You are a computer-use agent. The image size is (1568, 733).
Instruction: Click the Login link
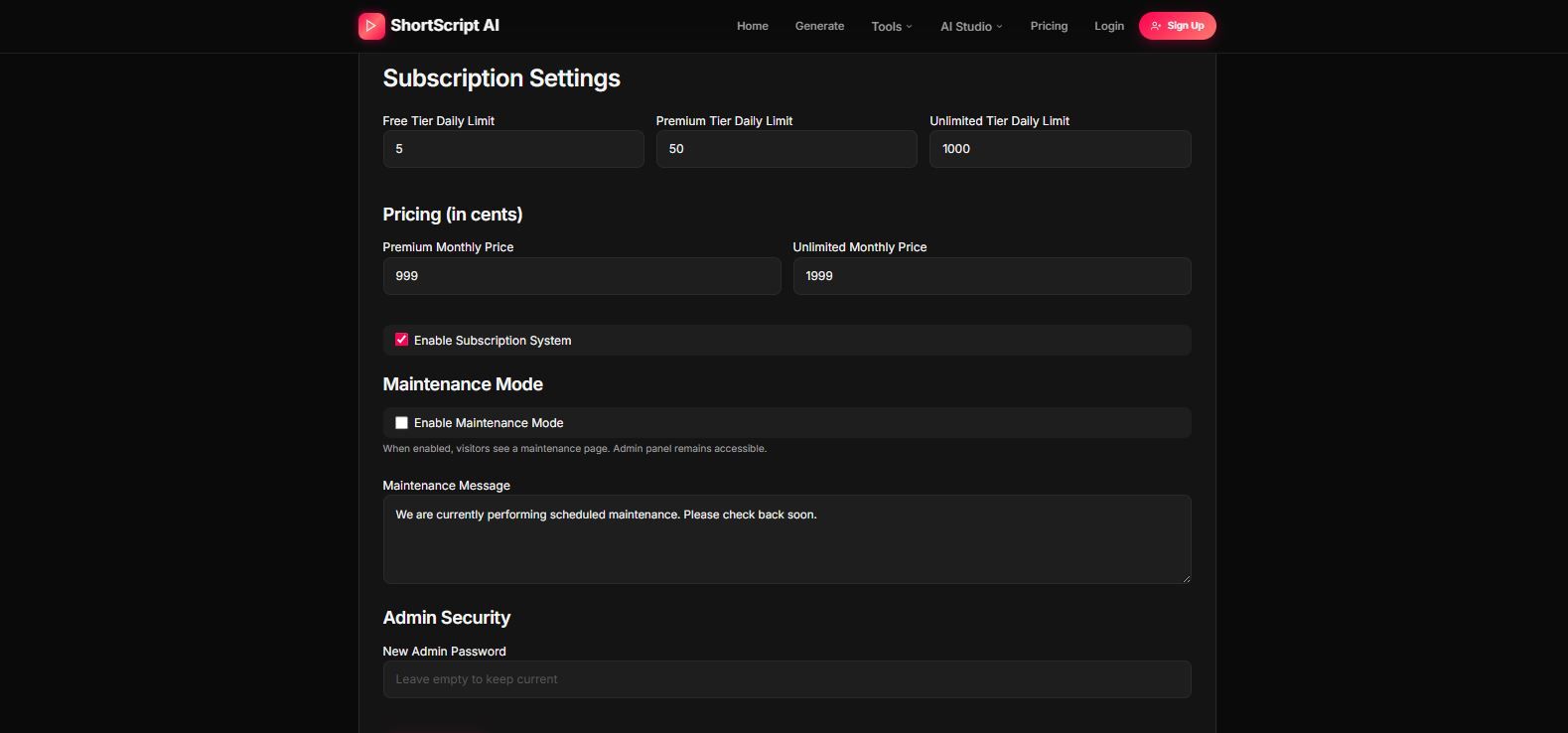point(1108,26)
